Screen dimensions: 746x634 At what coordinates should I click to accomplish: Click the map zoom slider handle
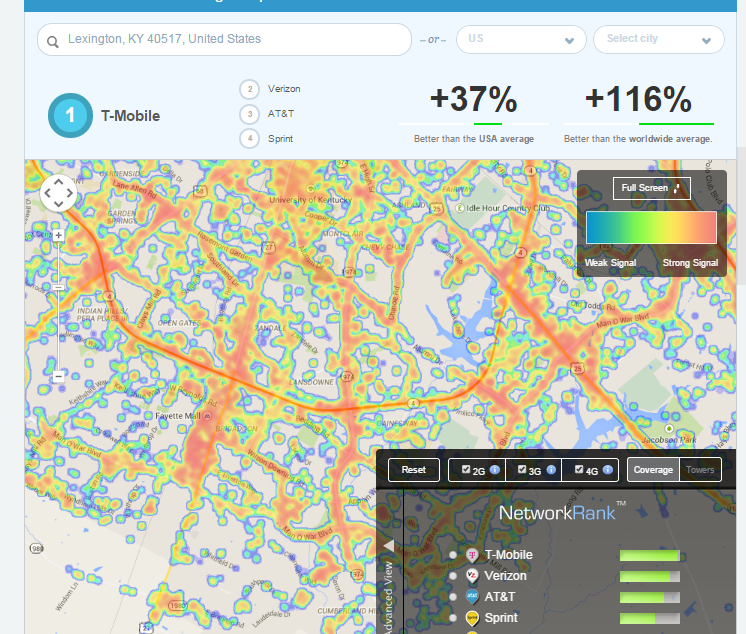[59, 288]
